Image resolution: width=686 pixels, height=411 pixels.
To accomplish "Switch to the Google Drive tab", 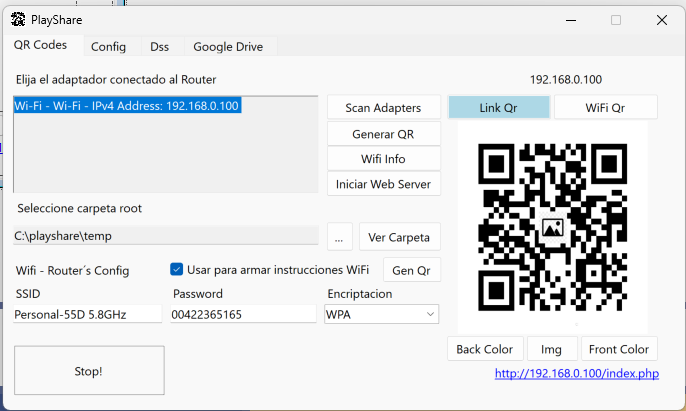I will click(228, 47).
